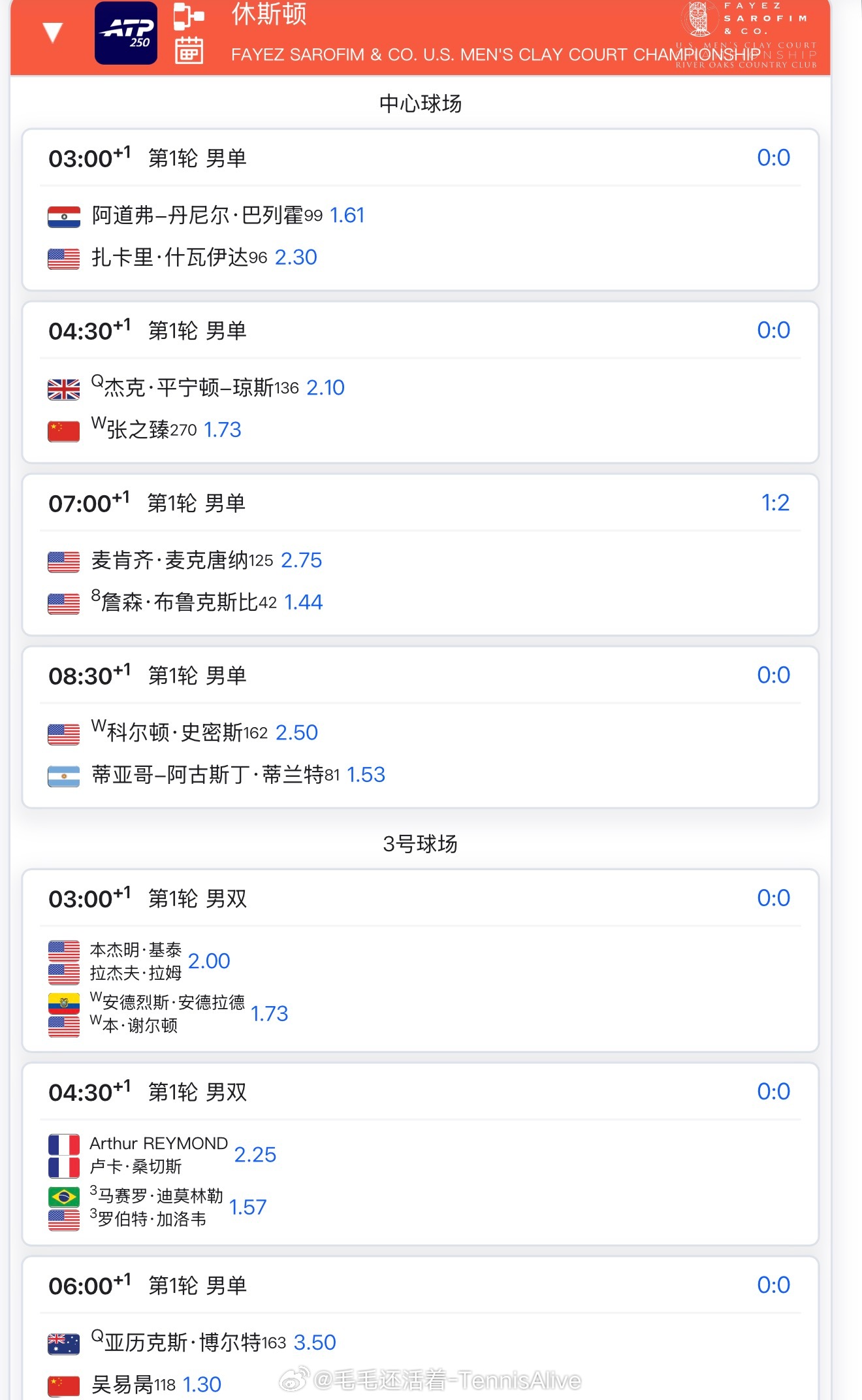Collapse the Houston tournament with the white triangle
This screenshot has width=862, height=1400.
coord(52,31)
